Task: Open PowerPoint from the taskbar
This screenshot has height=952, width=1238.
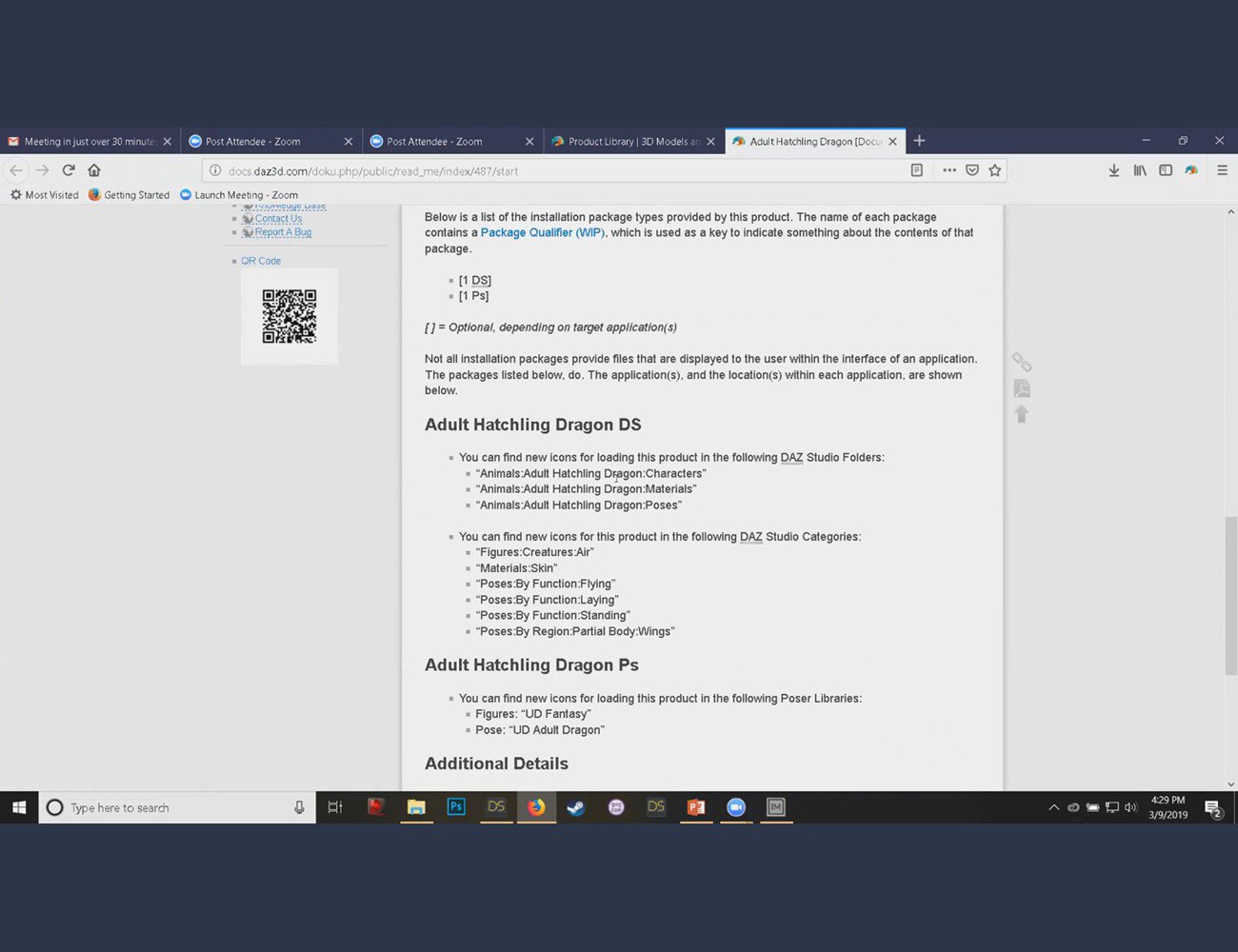Action: (x=696, y=807)
